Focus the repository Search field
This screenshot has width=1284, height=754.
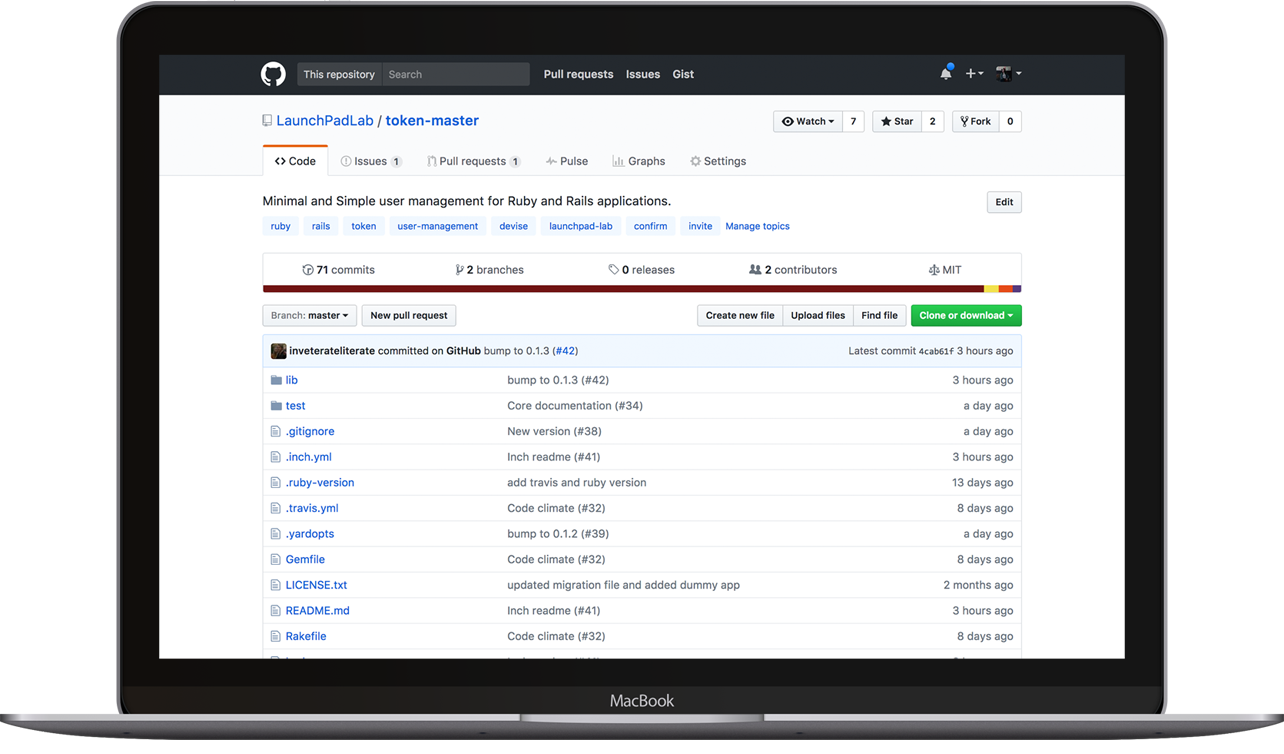click(x=455, y=74)
